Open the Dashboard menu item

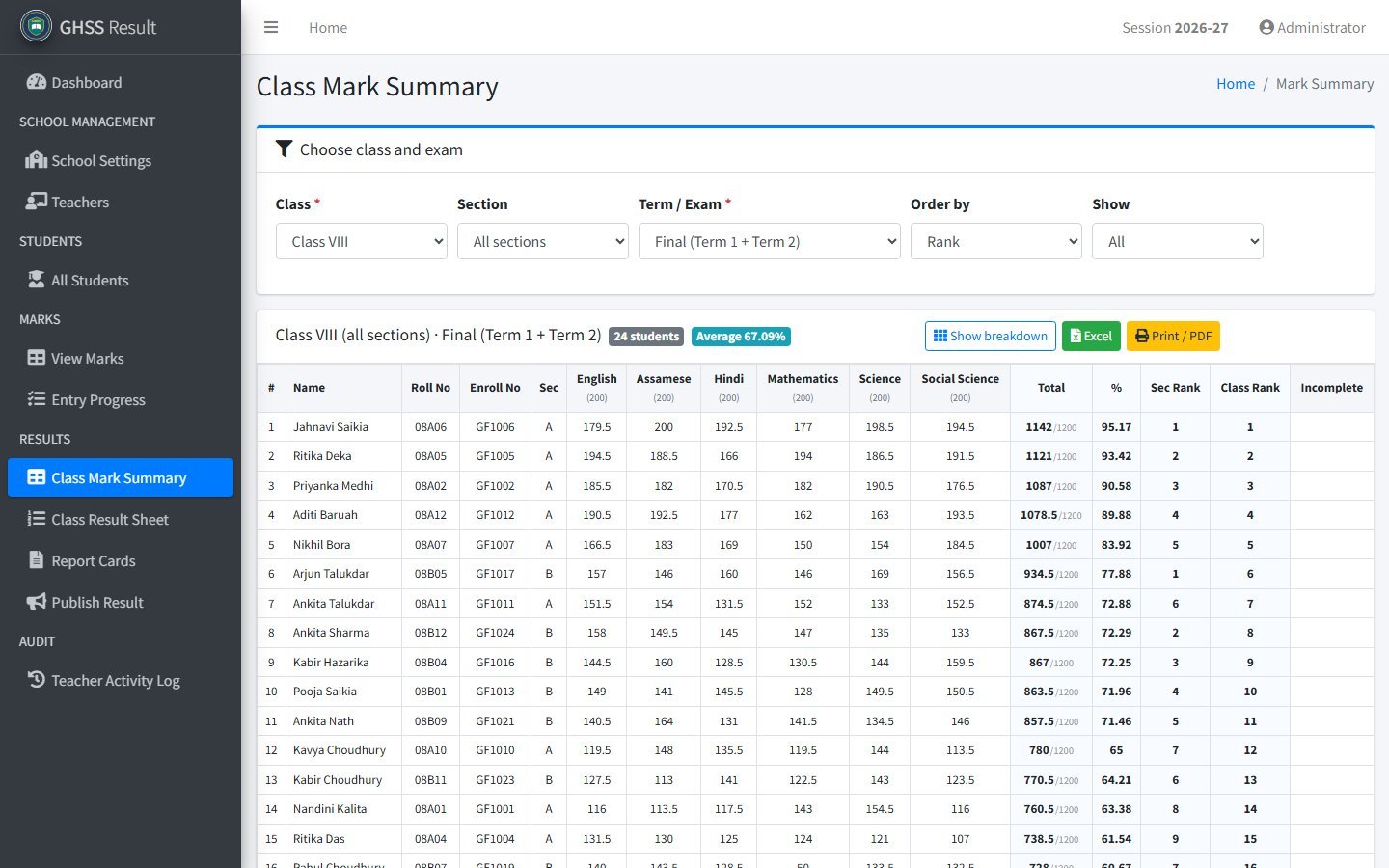click(121, 82)
